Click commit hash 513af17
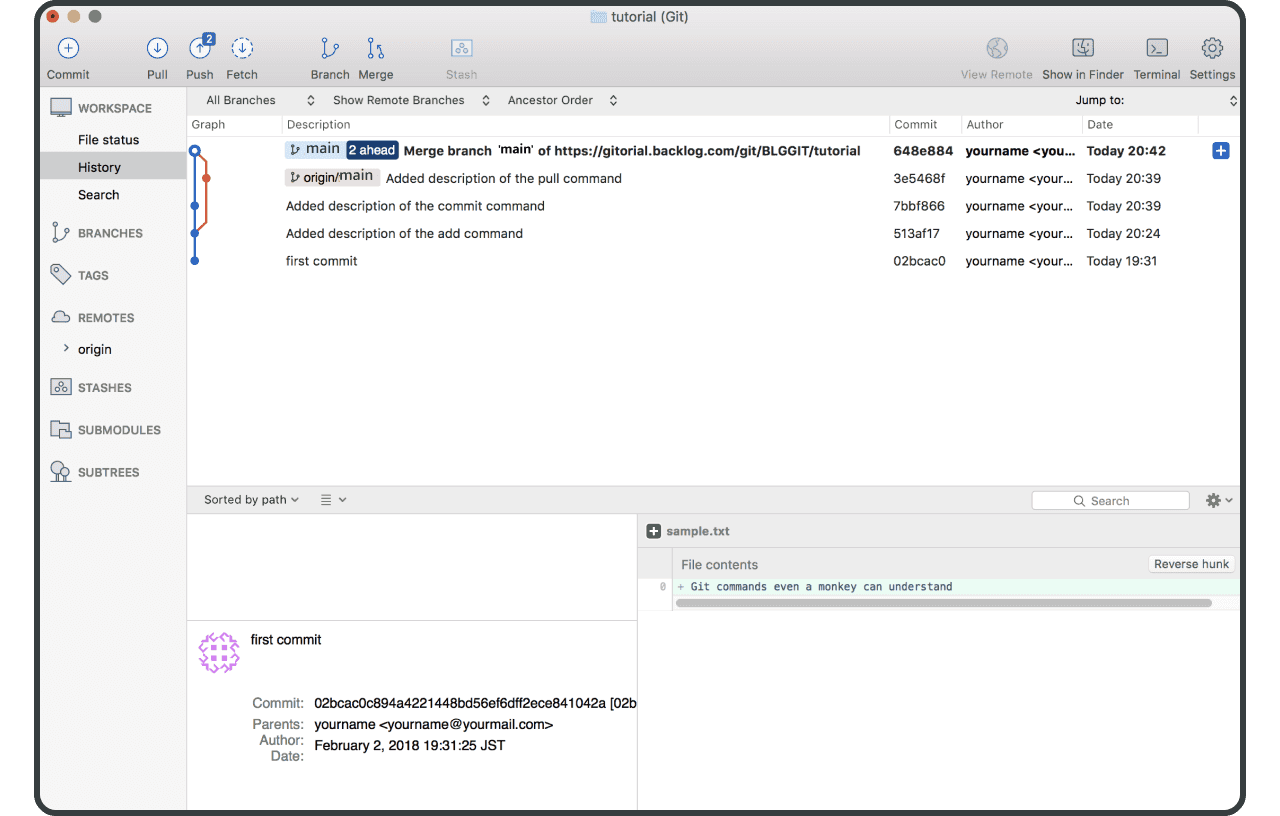 pyautogui.click(x=916, y=233)
